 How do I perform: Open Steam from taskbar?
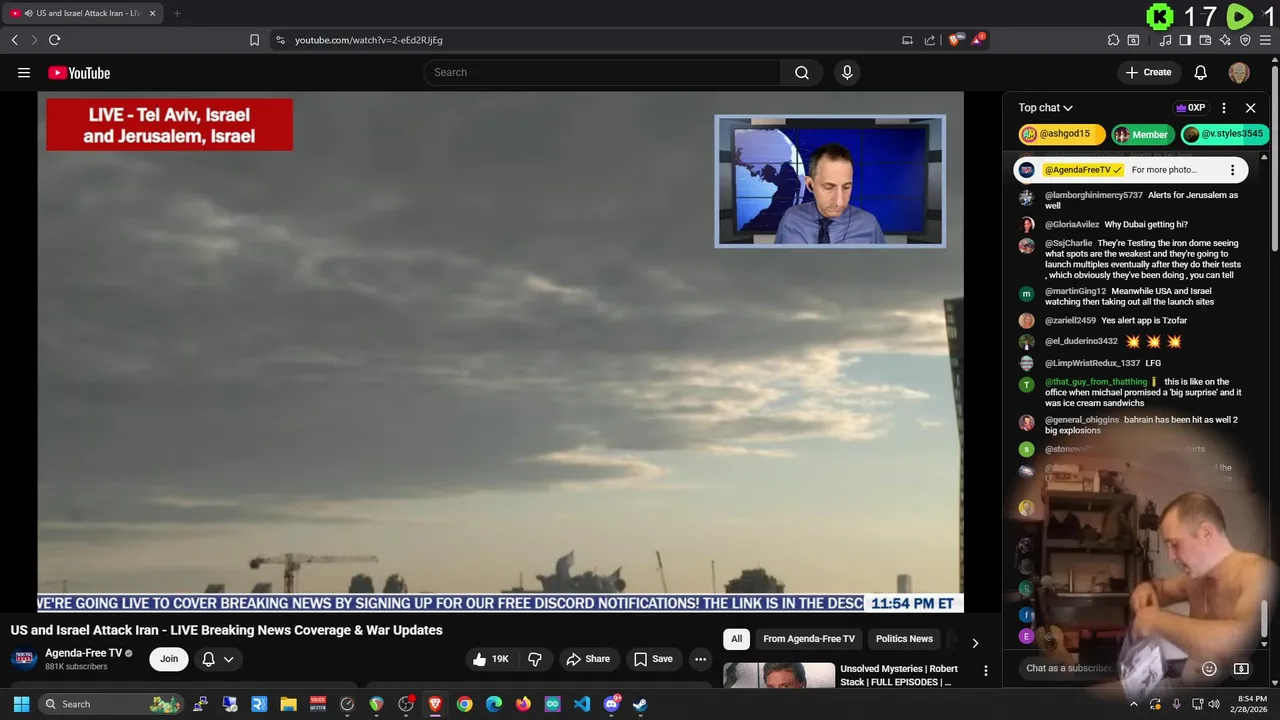click(640, 704)
